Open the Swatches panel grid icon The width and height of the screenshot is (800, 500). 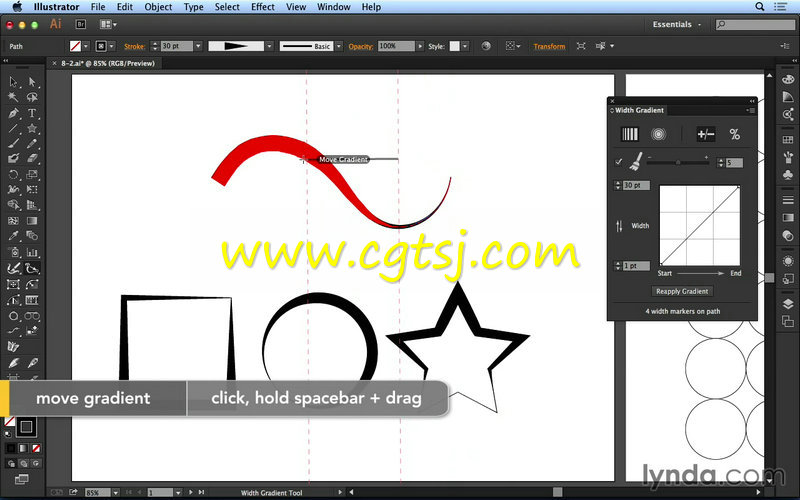[788, 139]
